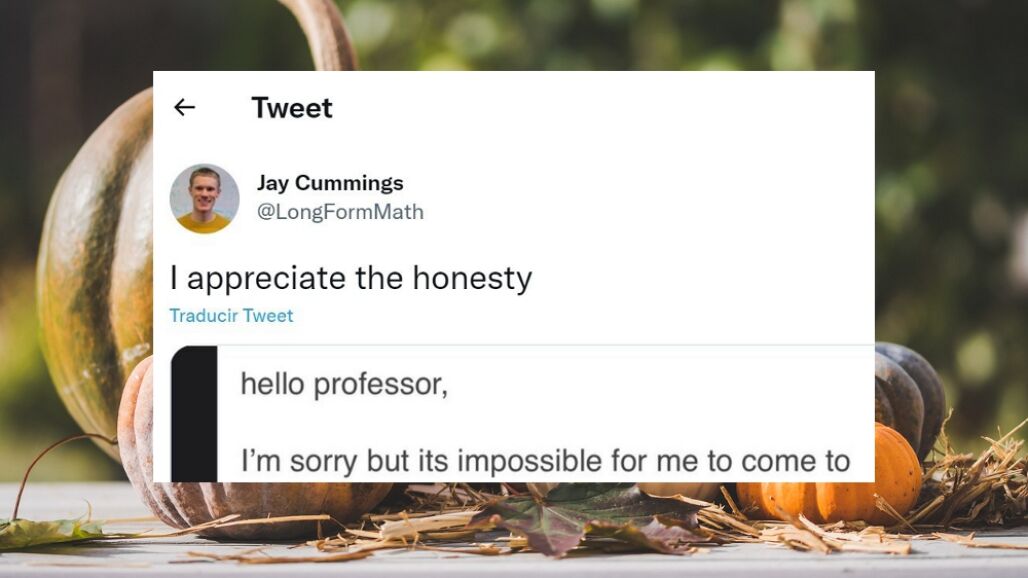Click the large striped green pumpkin
Viewport: 1028px width, 578px height.
point(97,262)
